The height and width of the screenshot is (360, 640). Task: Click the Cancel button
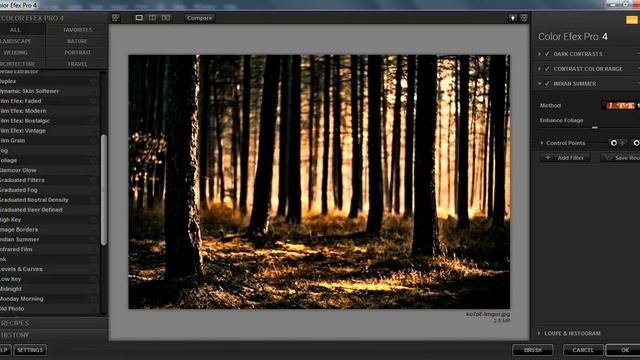(x=583, y=350)
